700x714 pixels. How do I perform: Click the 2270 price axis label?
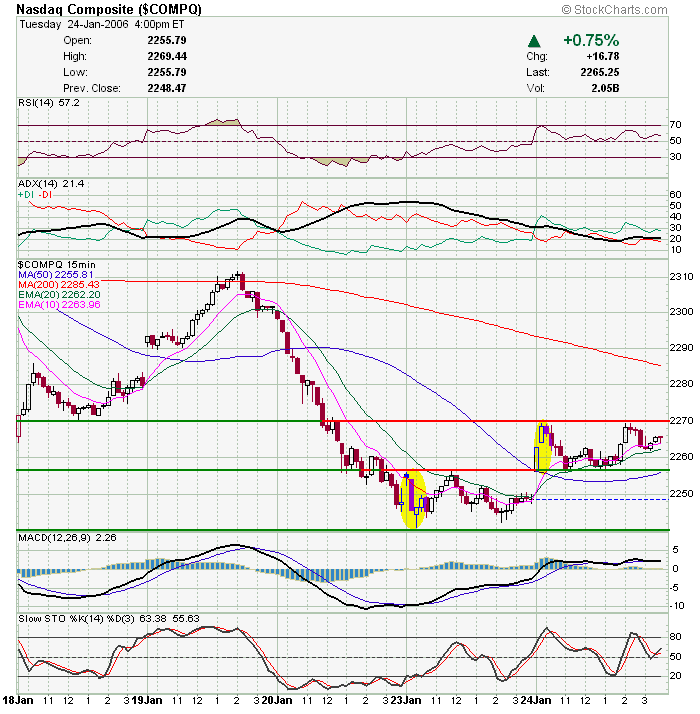pos(681,420)
